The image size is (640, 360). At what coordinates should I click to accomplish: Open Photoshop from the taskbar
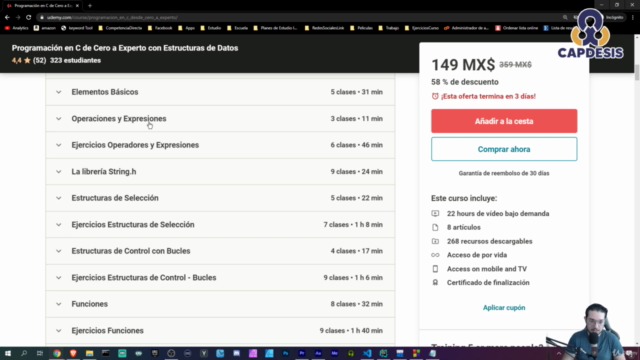coord(285,353)
